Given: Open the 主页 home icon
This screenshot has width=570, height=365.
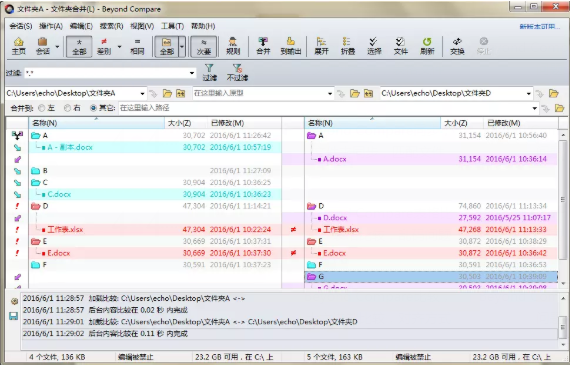Looking at the screenshot, I should [19, 46].
